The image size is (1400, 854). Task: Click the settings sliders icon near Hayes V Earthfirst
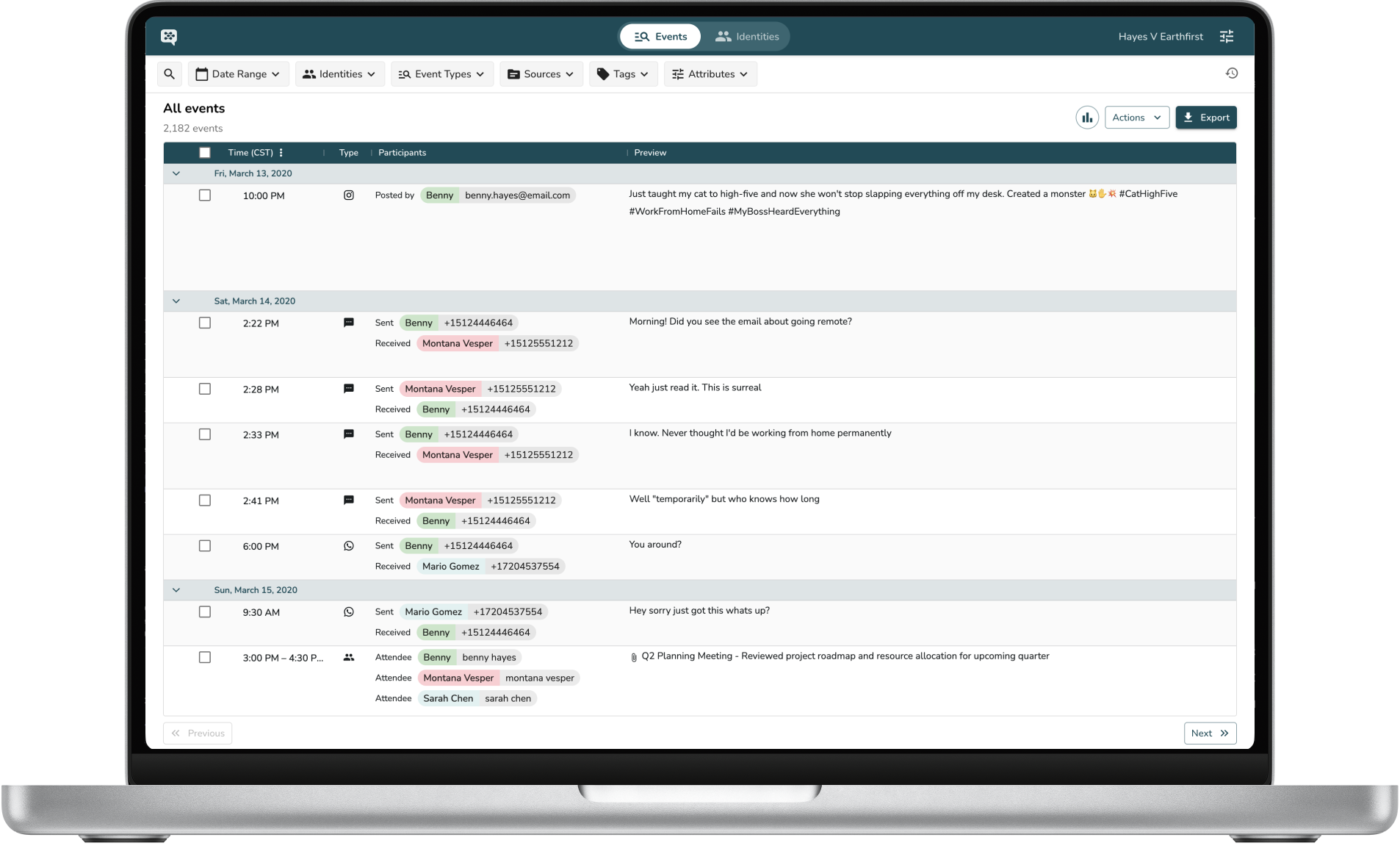point(1227,37)
